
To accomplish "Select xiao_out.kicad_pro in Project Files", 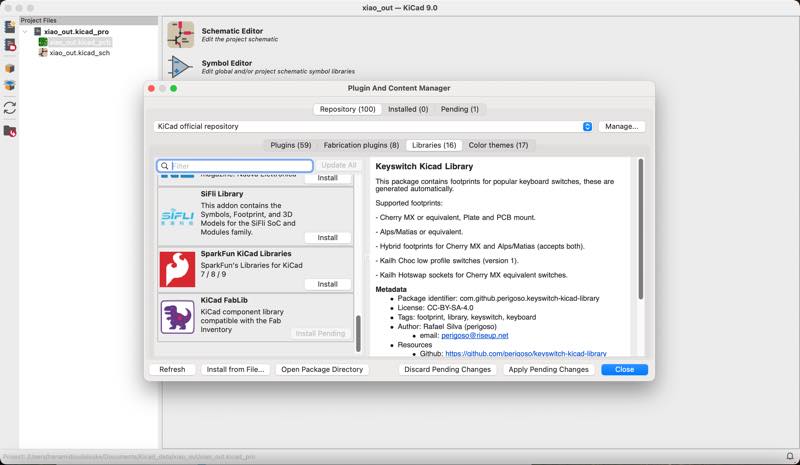I will coord(77,32).
